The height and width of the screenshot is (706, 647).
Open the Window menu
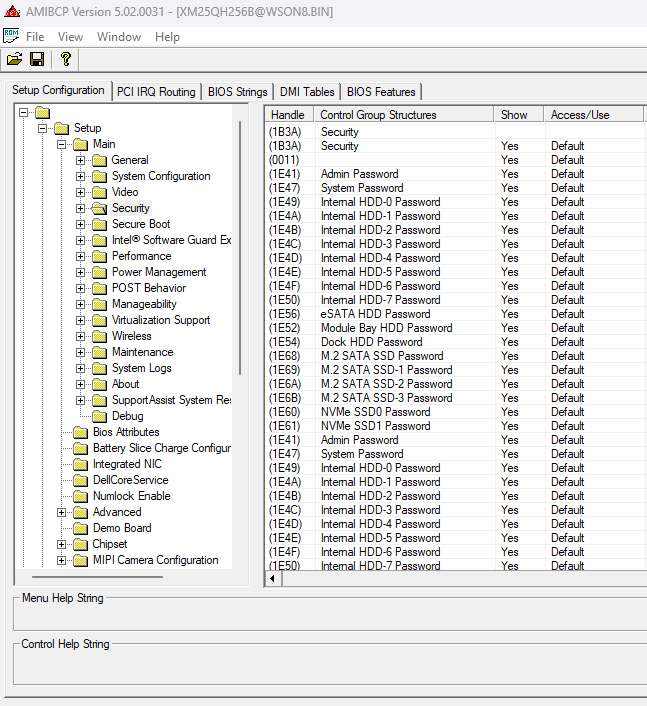click(118, 37)
